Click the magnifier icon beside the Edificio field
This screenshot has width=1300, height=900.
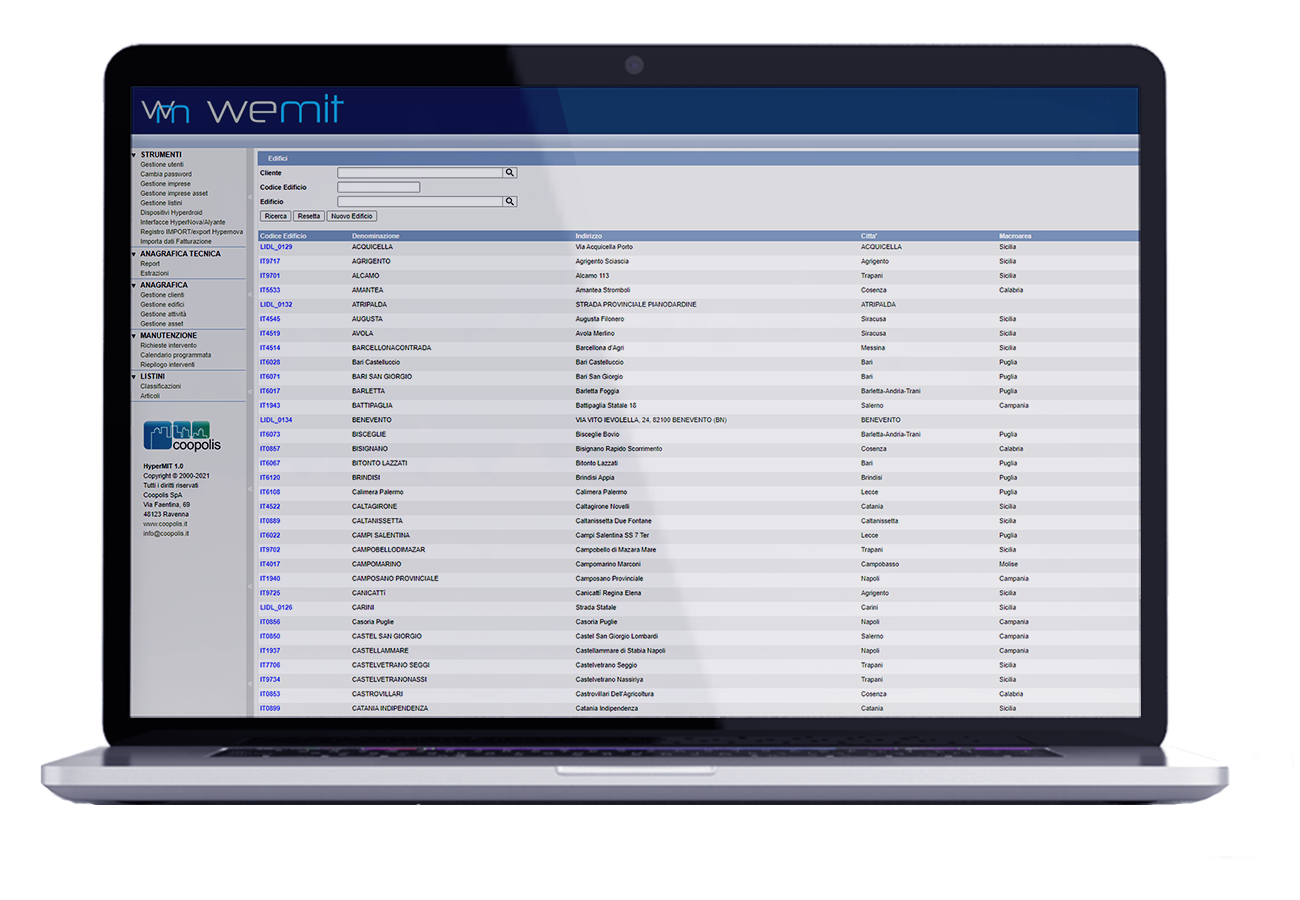[509, 202]
